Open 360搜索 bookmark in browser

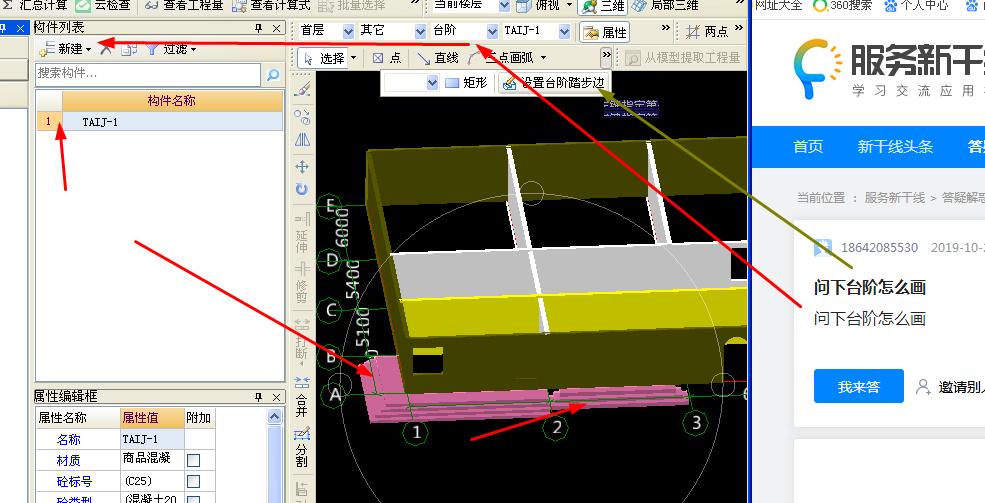(x=842, y=6)
